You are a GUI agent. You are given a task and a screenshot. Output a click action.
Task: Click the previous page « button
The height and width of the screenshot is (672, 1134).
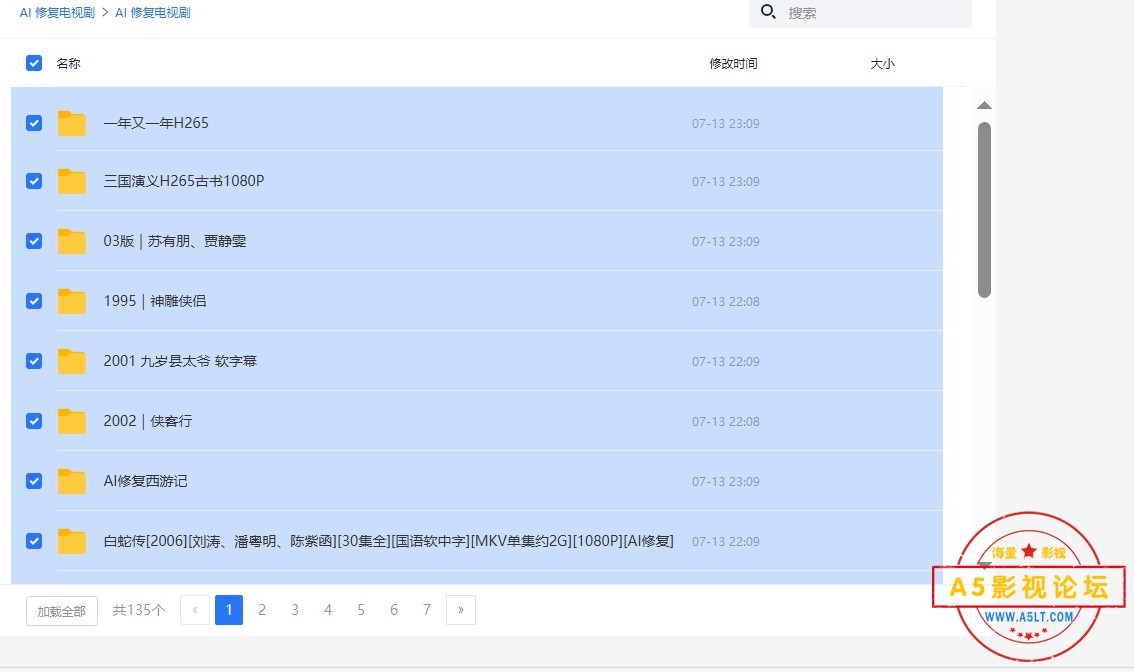point(195,610)
